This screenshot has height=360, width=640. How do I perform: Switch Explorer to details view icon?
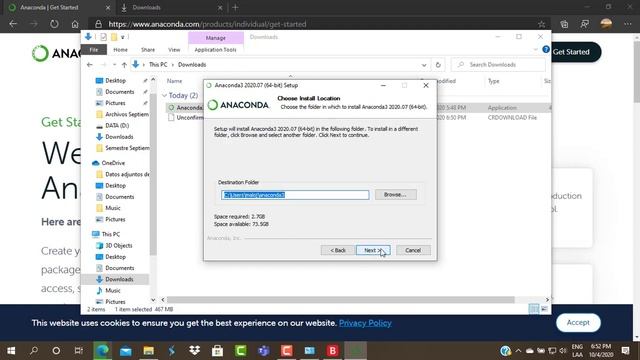click(533, 309)
